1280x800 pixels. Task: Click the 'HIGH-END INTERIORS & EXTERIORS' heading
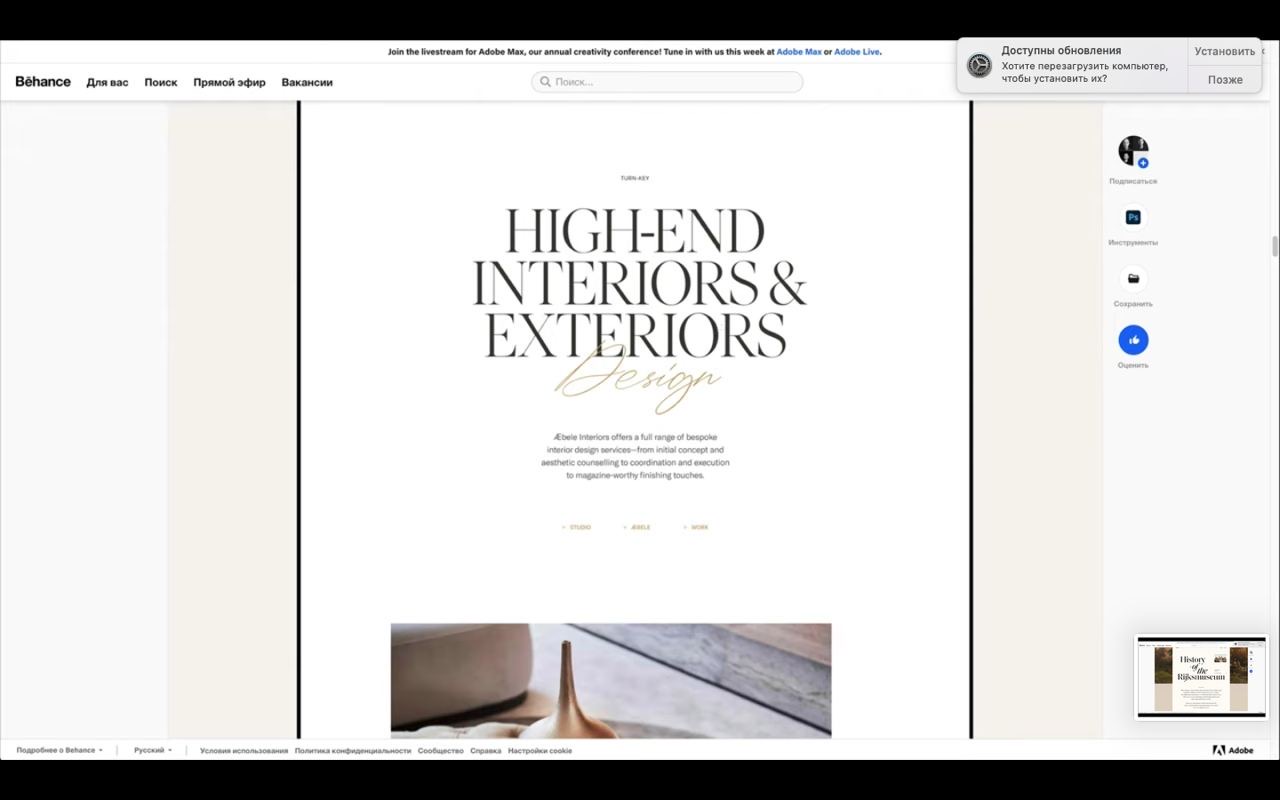(x=639, y=284)
